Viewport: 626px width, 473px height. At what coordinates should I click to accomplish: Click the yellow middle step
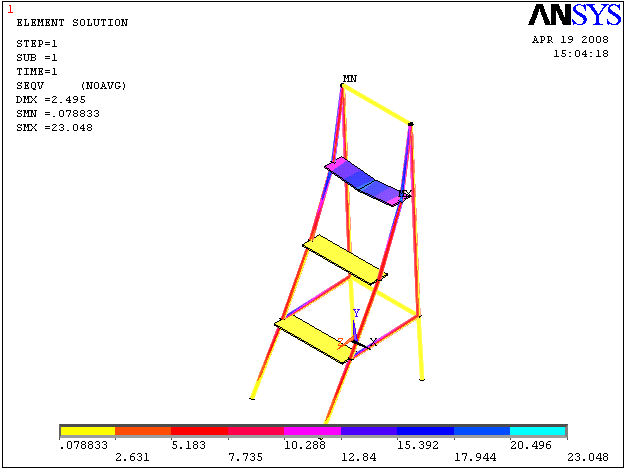click(x=345, y=260)
